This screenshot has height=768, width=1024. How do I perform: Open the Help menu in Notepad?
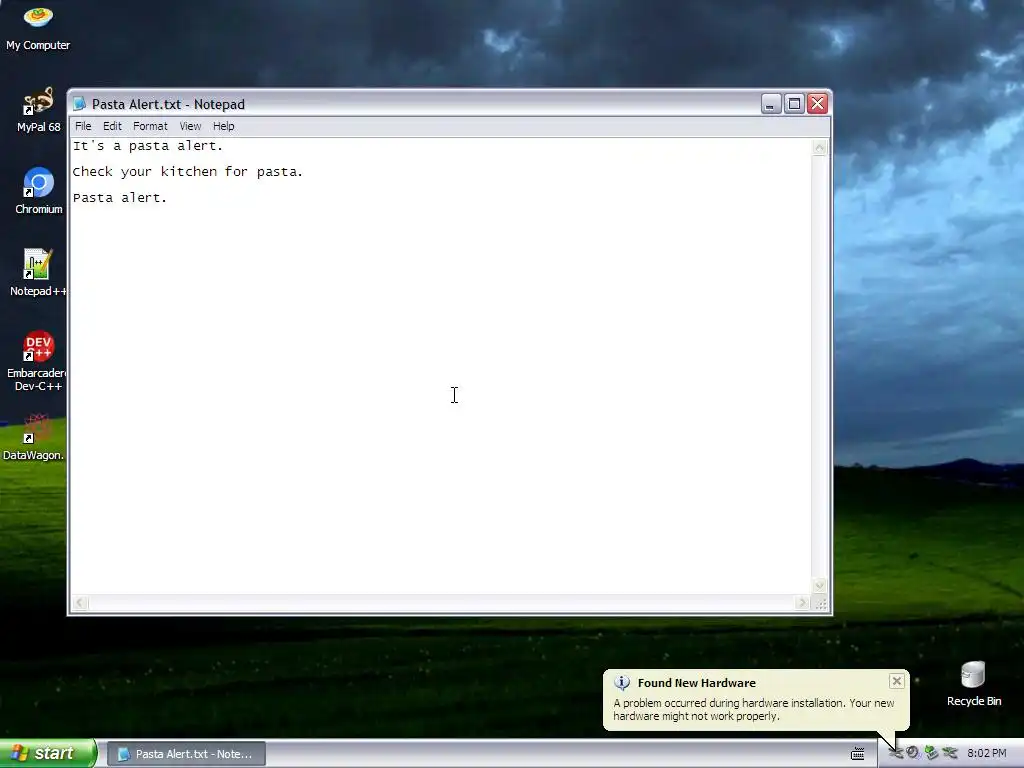[x=223, y=126]
